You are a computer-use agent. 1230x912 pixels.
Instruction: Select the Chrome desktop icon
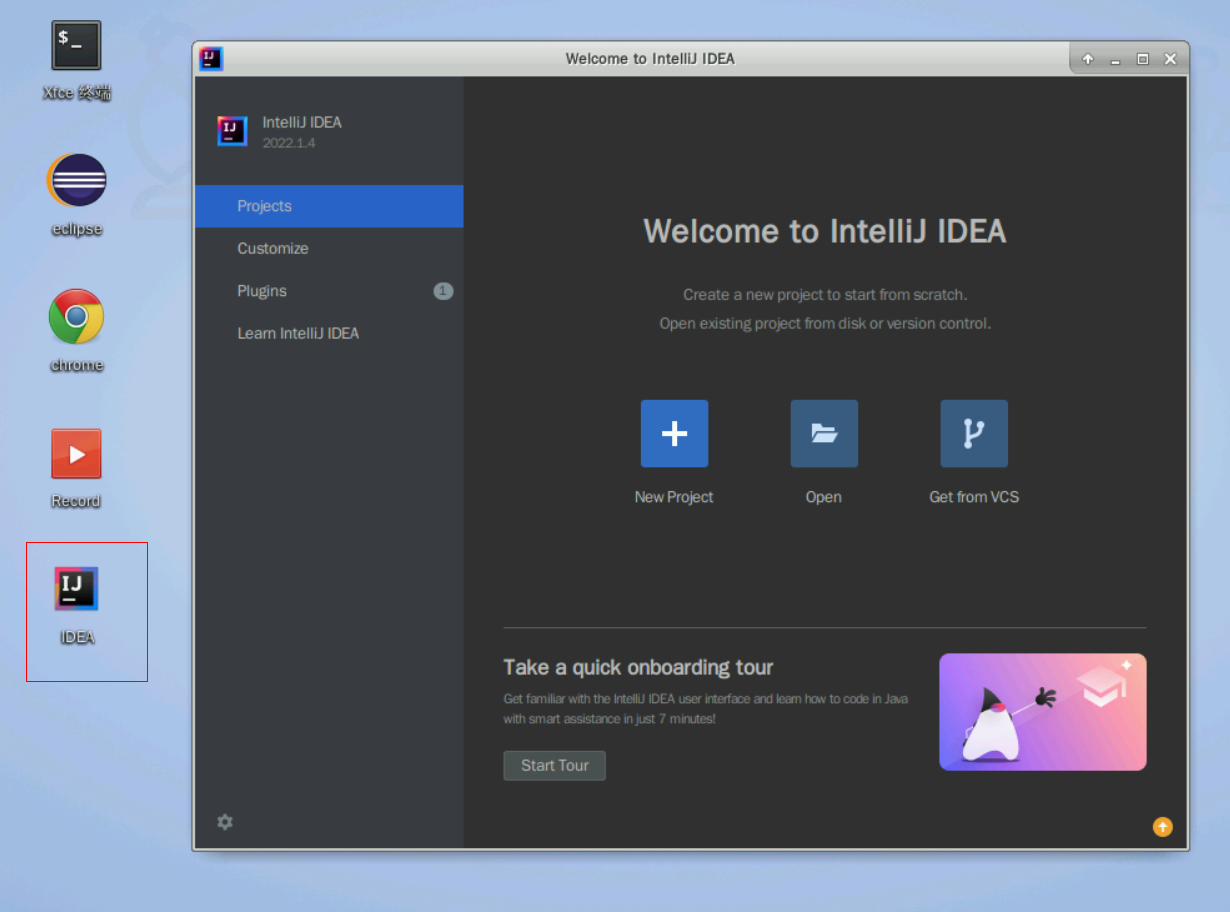click(x=77, y=317)
